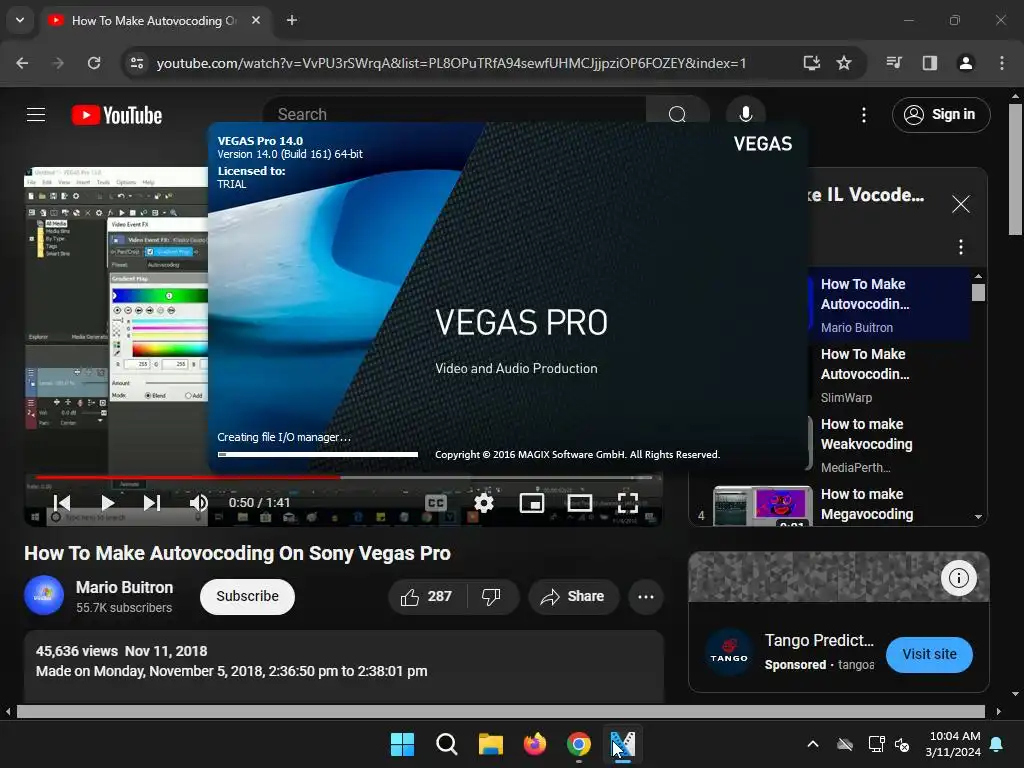Viewport: 1024px width, 768px height.
Task: Open the Windows Start menu
Action: point(402,744)
